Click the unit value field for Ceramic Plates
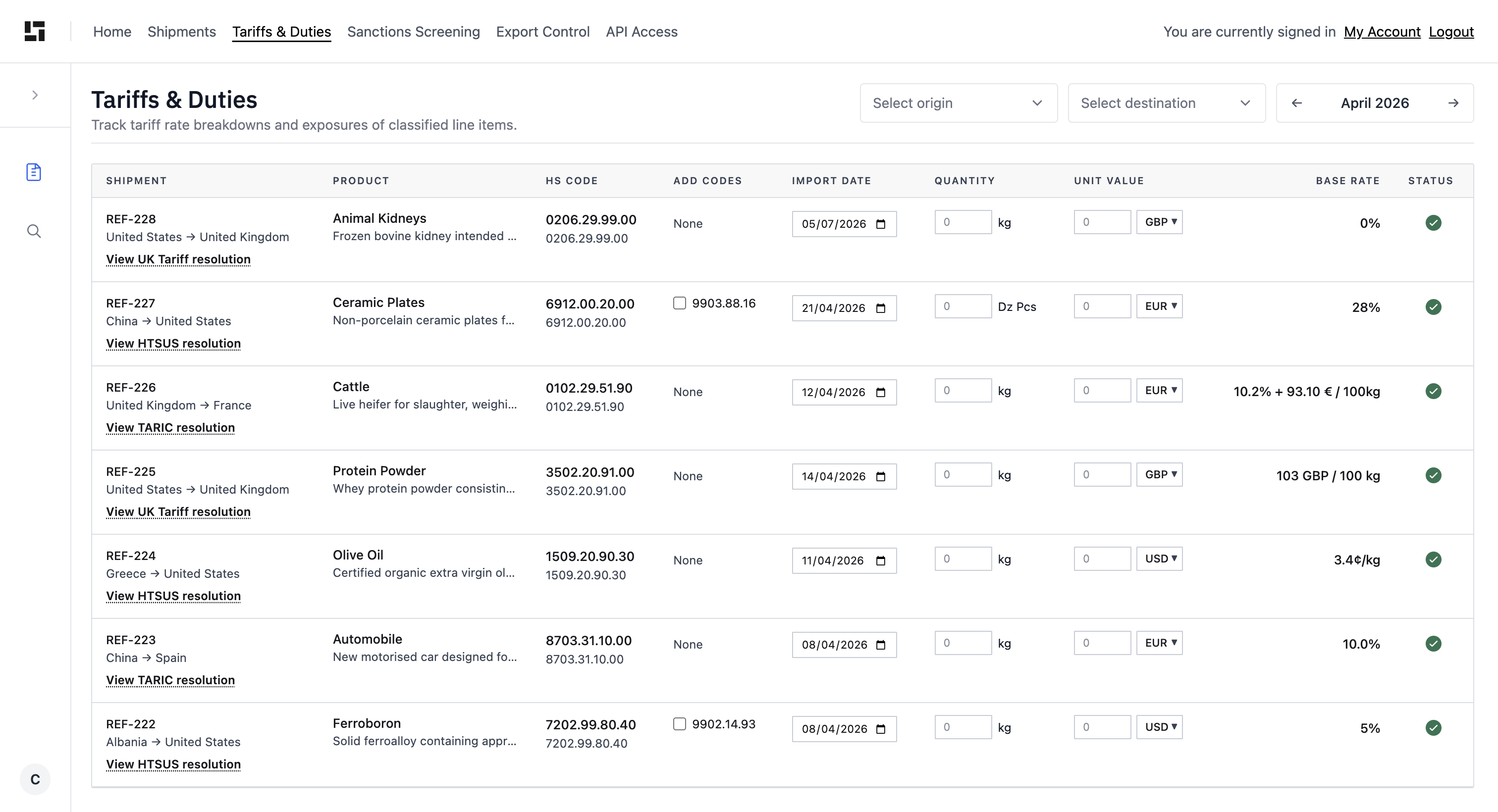Screen dimensions: 1498x812 1102,306
